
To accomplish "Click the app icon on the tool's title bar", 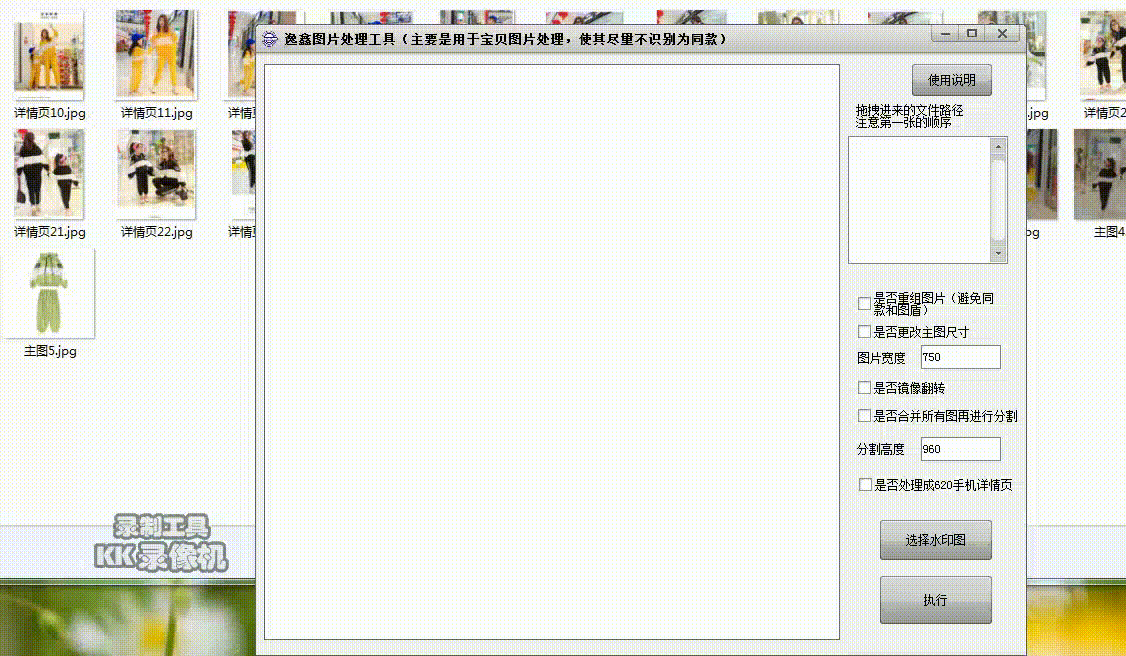I will coord(270,34).
